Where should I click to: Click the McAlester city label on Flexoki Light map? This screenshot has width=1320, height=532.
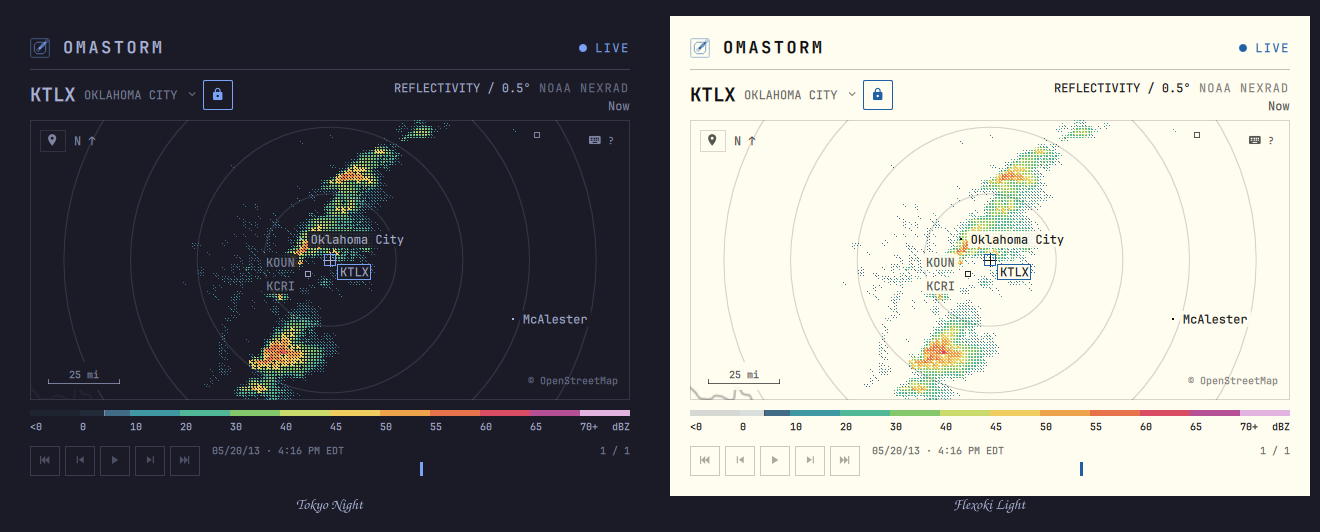point(1215,320)
